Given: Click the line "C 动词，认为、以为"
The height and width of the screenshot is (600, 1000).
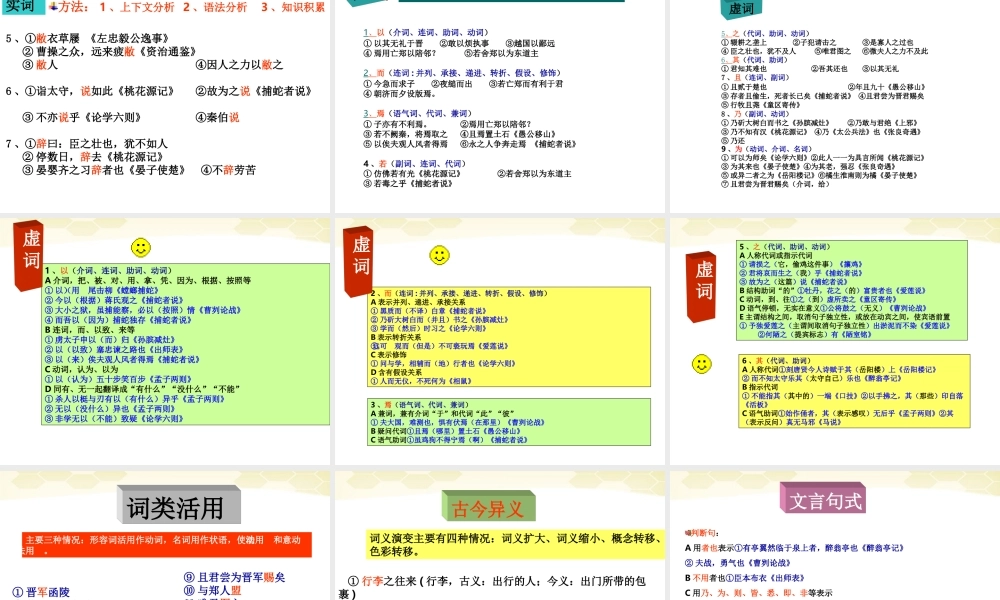Looking at the screenshot, I should tap(82, 369).
